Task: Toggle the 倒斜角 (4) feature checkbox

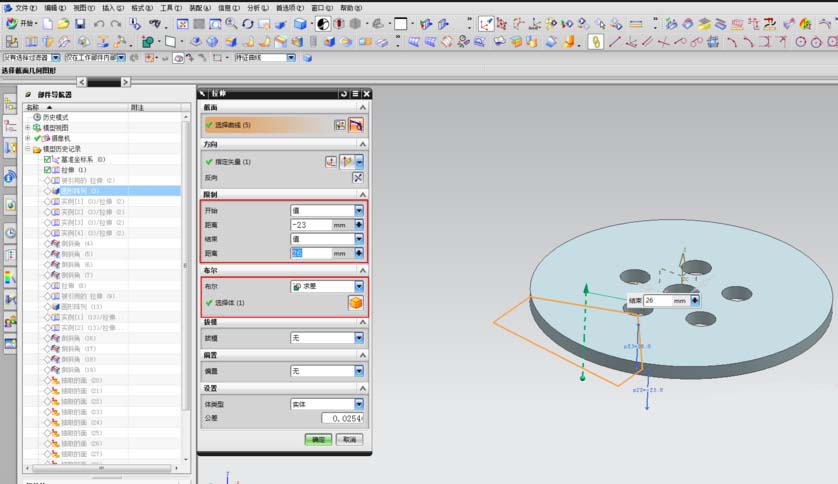Action: coord(47,244)
